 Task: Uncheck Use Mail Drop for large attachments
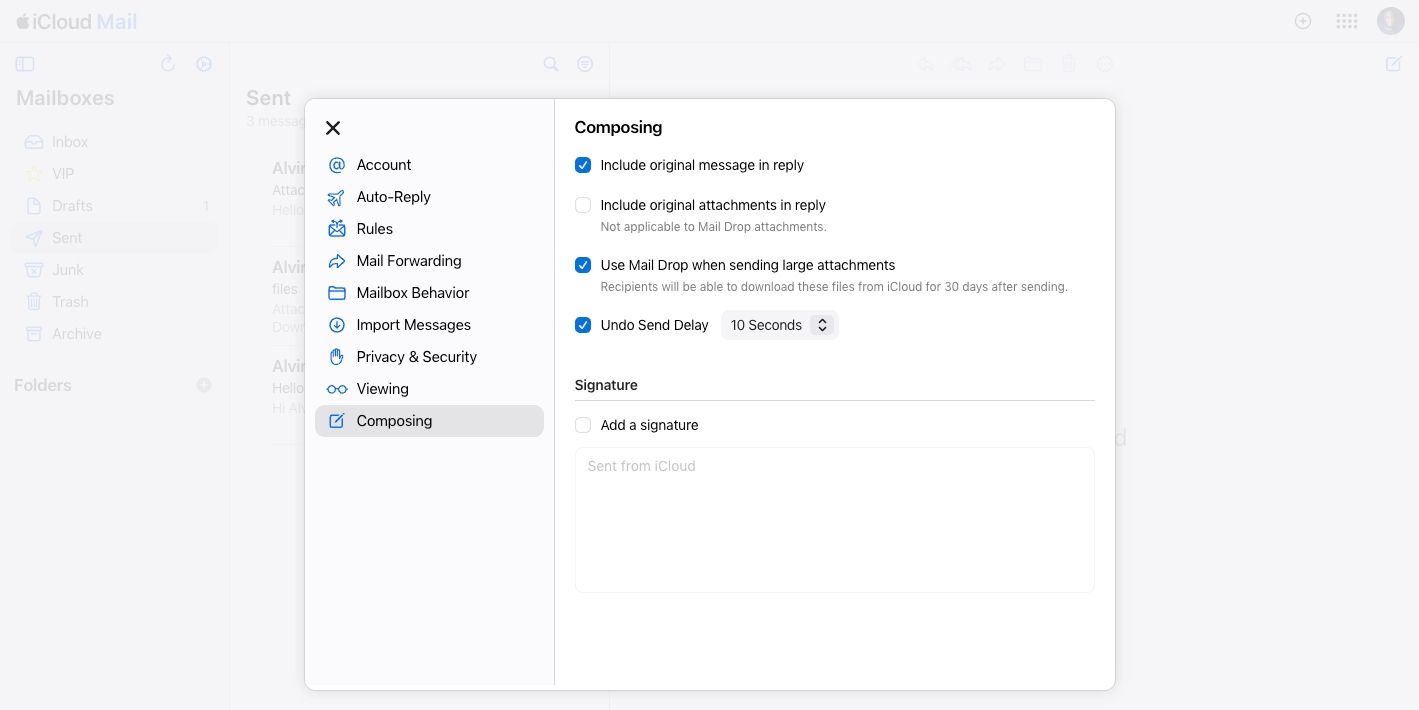(x=583, y=265)
